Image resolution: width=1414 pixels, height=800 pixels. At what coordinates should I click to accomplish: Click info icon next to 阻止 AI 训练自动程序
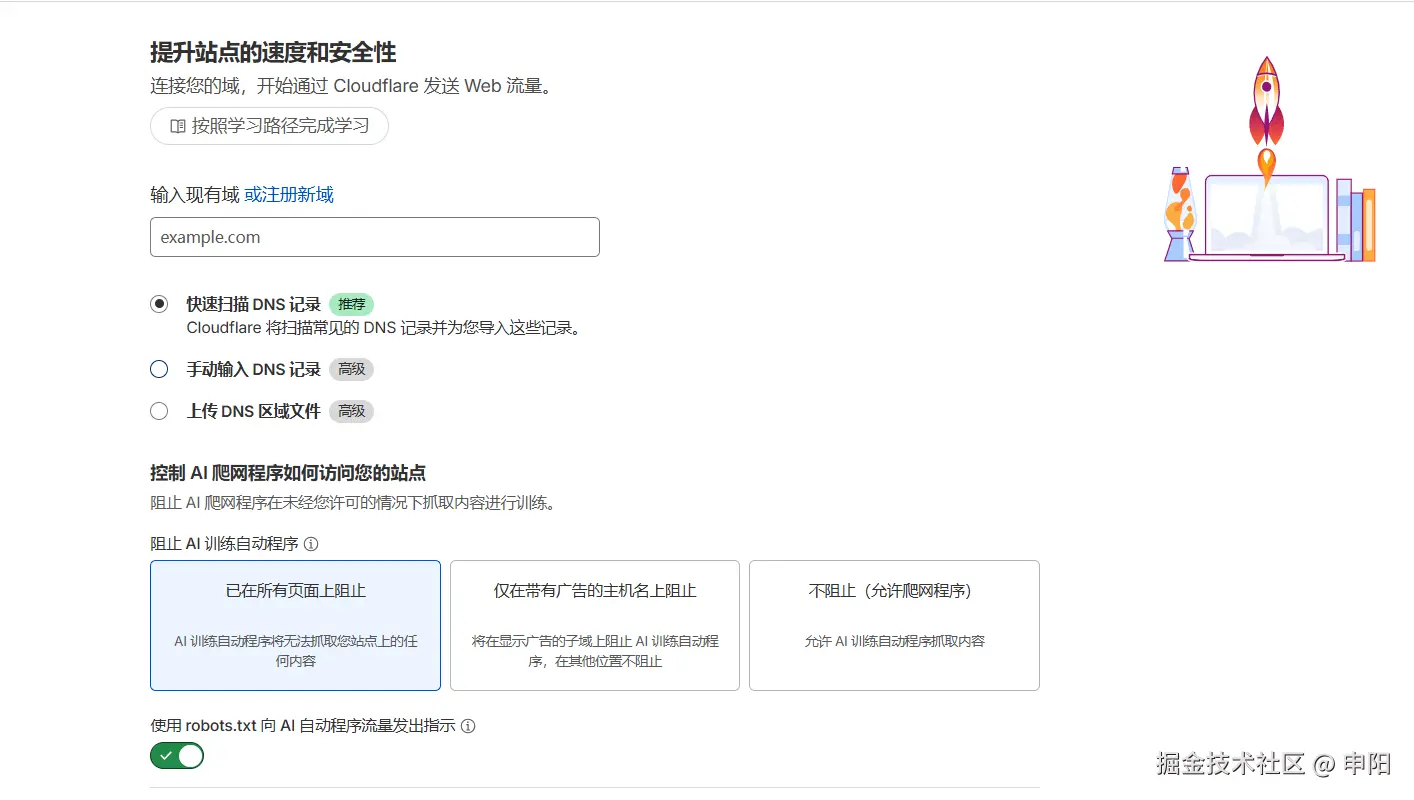pos(311,544)
